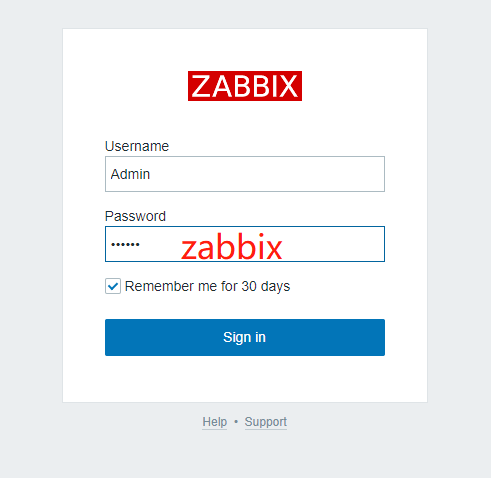Screen dimensions: 491x478
Task: Click the dot separator between Help and Support
Action: [236, 422]
